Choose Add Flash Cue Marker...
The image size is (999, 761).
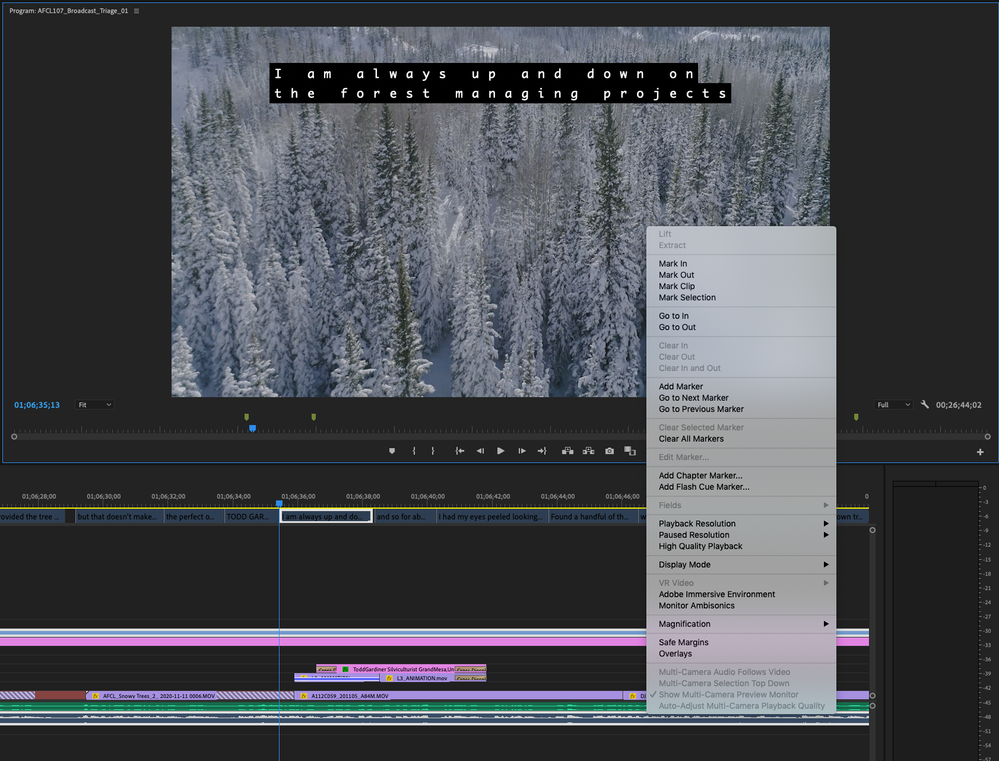[x=742, y=487]
